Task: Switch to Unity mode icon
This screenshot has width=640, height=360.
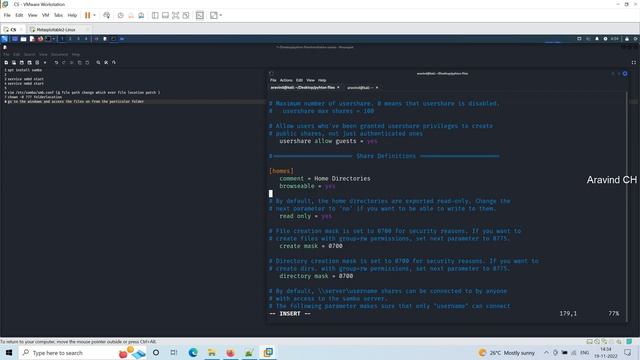Action: pyautogui.click(x=186, y=16)
